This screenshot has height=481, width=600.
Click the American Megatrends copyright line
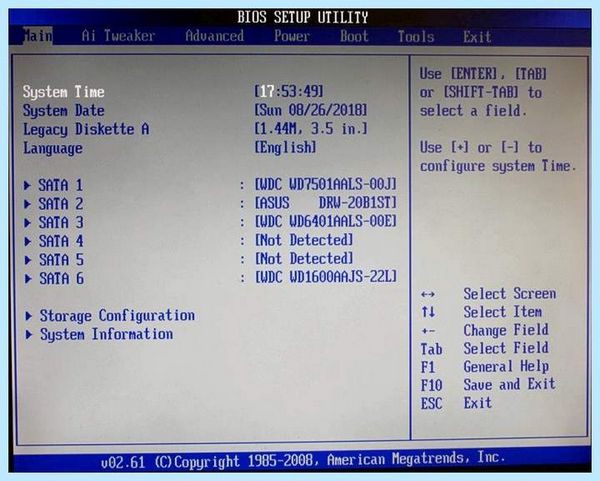[303, 461]
